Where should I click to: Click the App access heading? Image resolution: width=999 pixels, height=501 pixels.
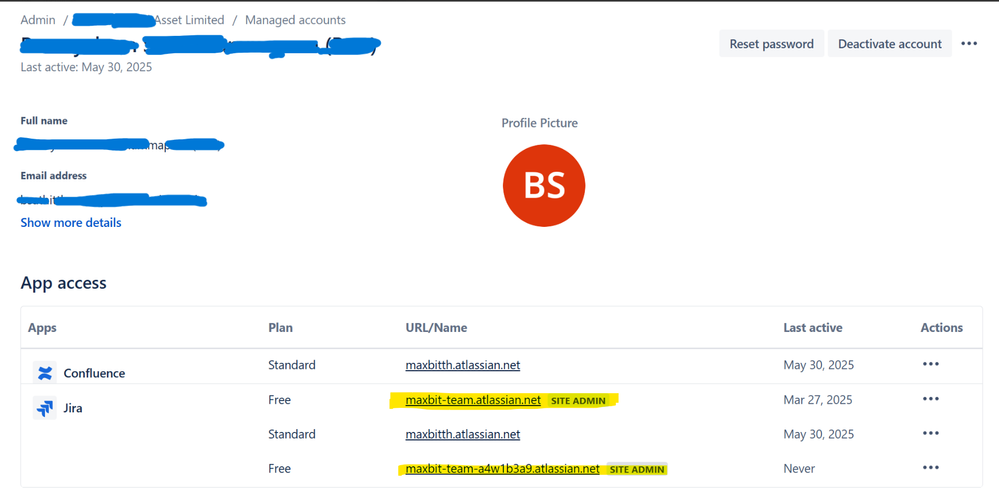point(64,282)
